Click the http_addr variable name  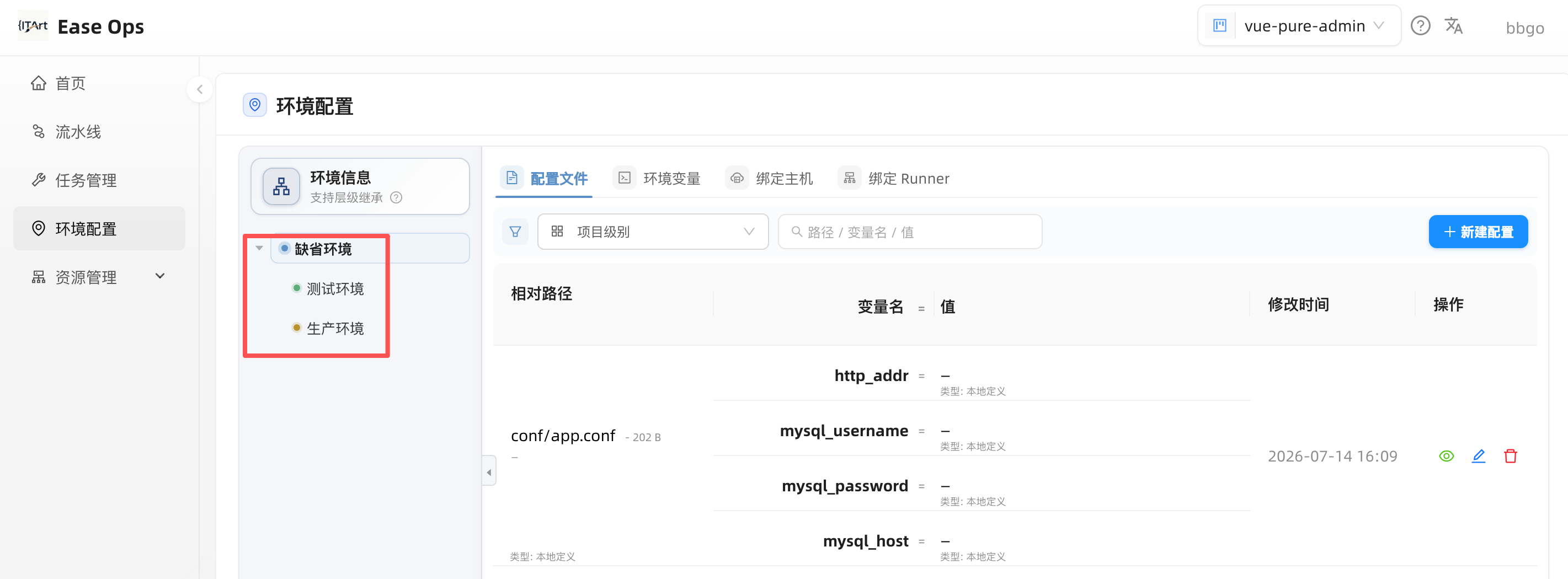tap(871, 376)
